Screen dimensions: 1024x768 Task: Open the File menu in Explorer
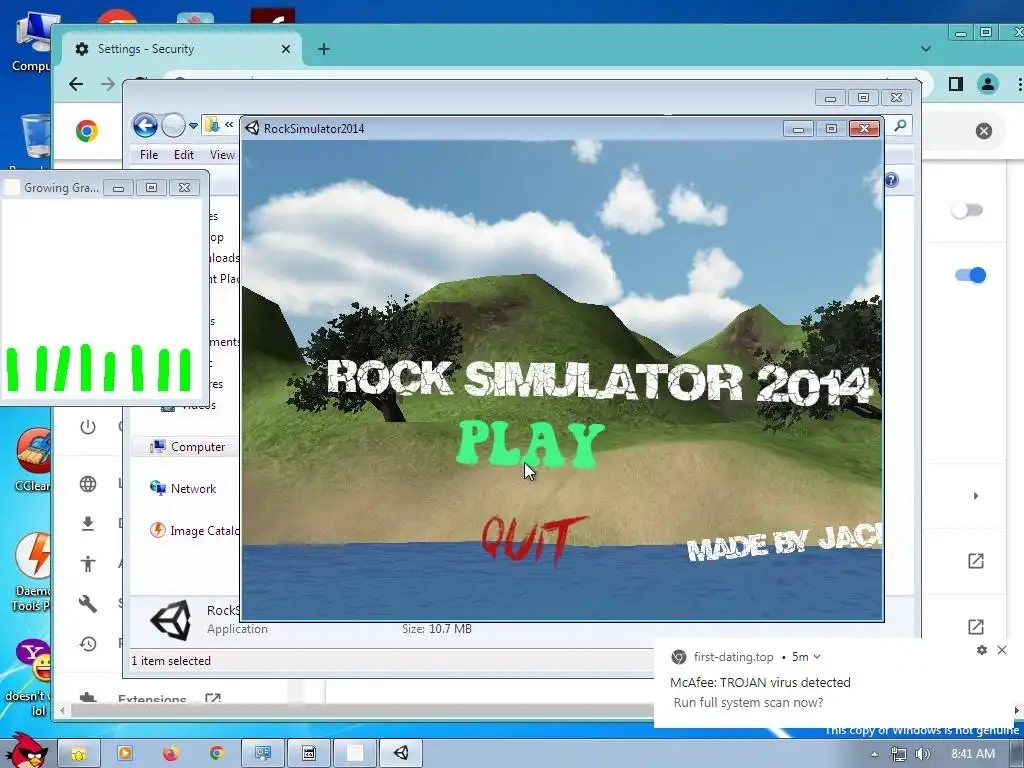tap(149, 155)
